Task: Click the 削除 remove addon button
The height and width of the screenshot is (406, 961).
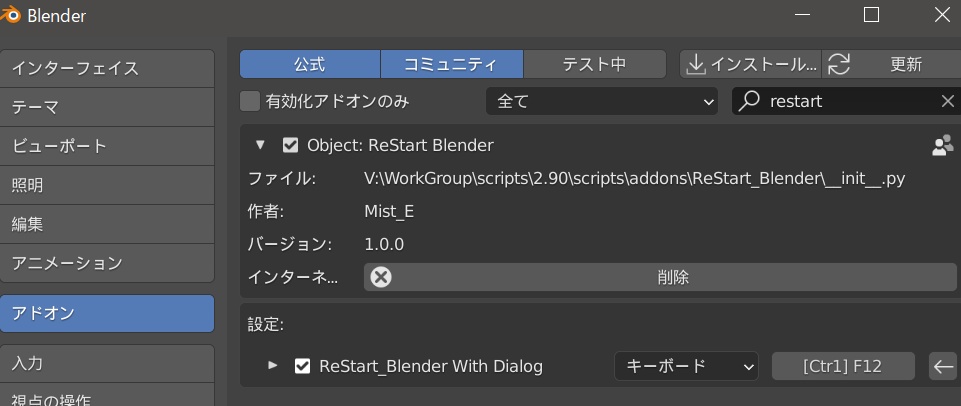Action: tap(660, 277)
